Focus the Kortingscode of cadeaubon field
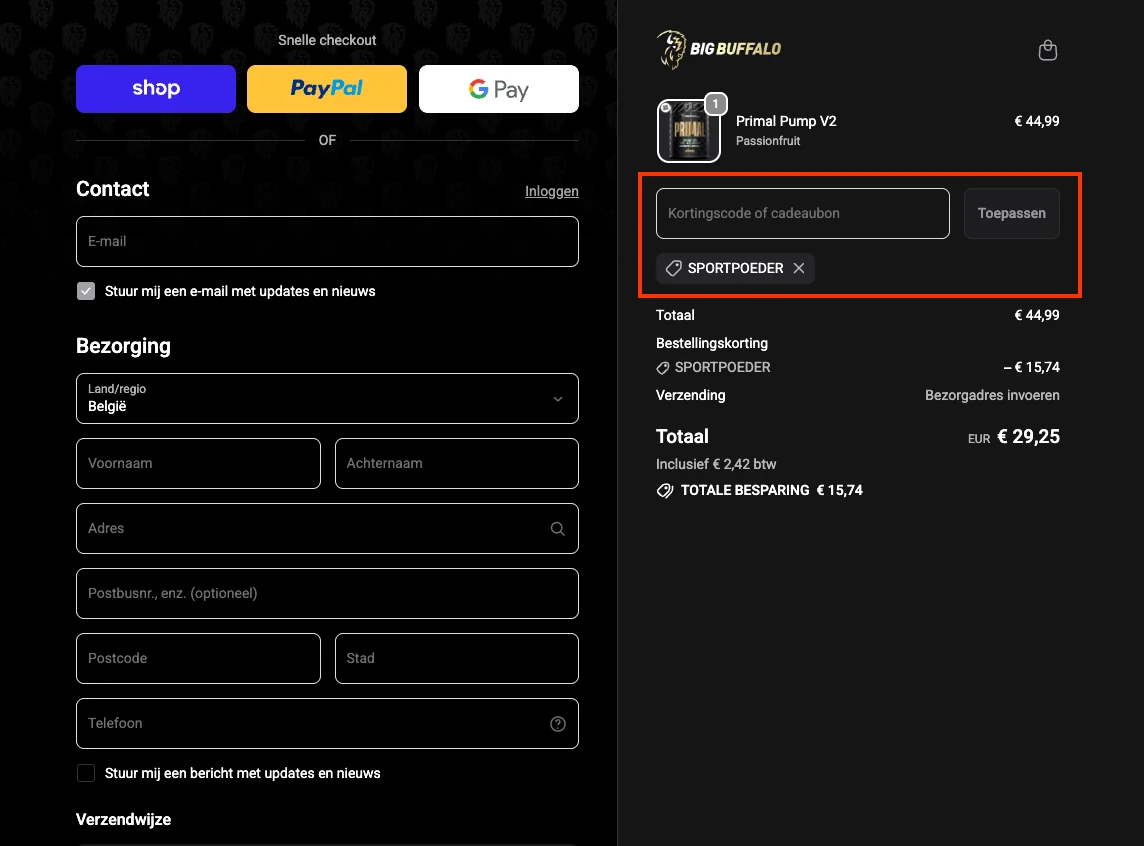The image size is (1144, 846). (x=802, y=213)
